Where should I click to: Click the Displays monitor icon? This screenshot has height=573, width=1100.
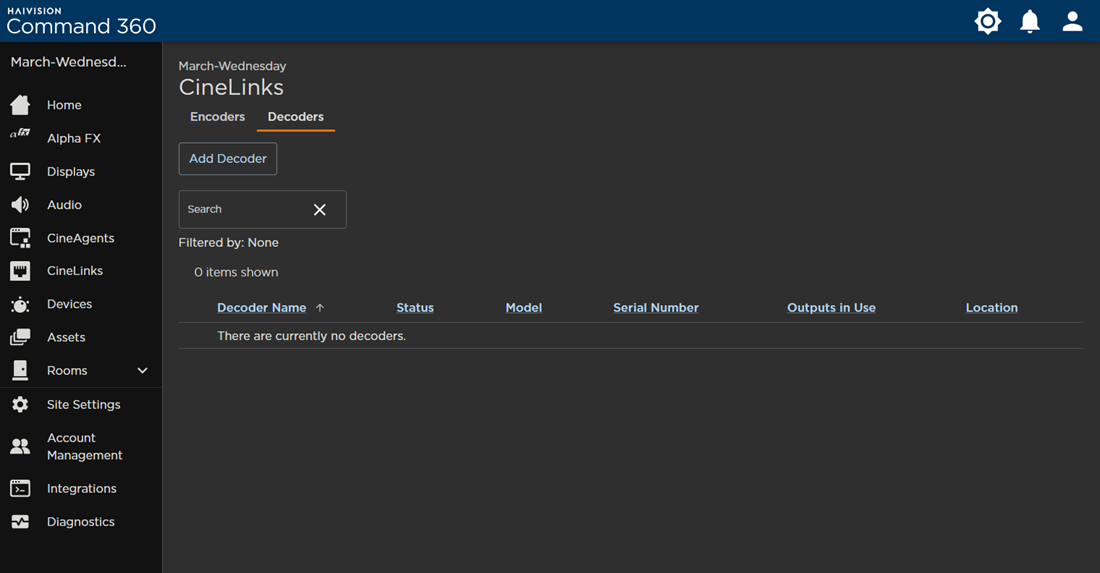[20, 171]
